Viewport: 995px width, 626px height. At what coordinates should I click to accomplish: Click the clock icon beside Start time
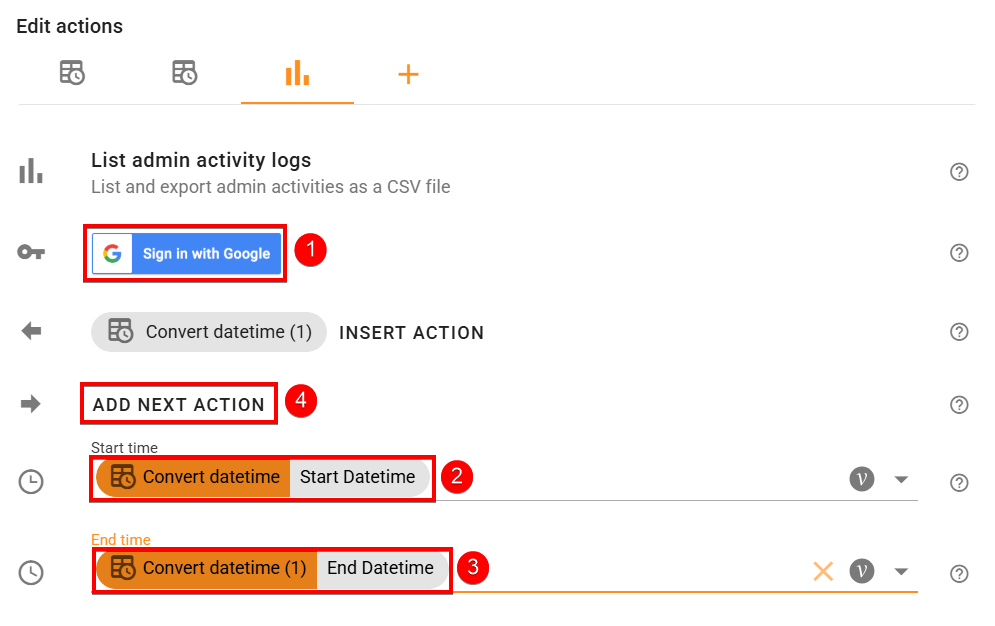[30, 481]
